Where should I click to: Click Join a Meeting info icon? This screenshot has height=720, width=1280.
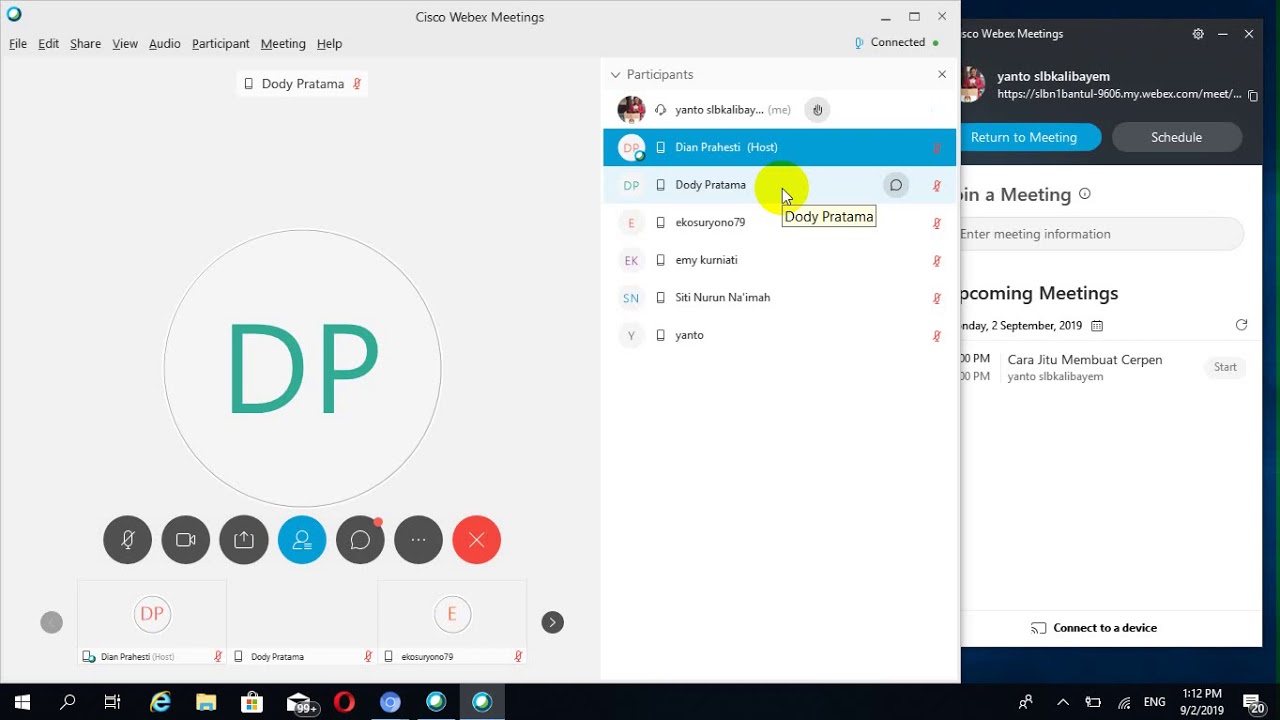coord(1085,194)
